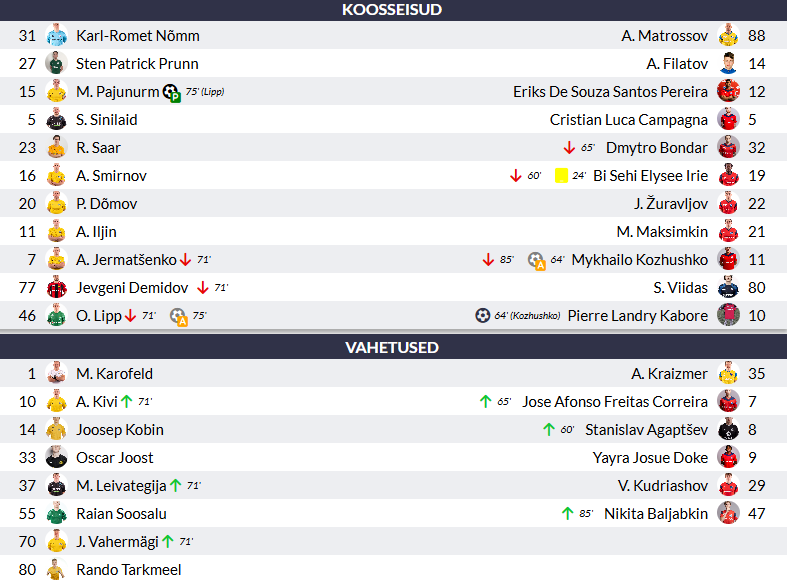The height and width of the screenshot is (583, 787).
Task: Click the green arrow next to Stanislav Agaptšev
Action: coord(549,429)
